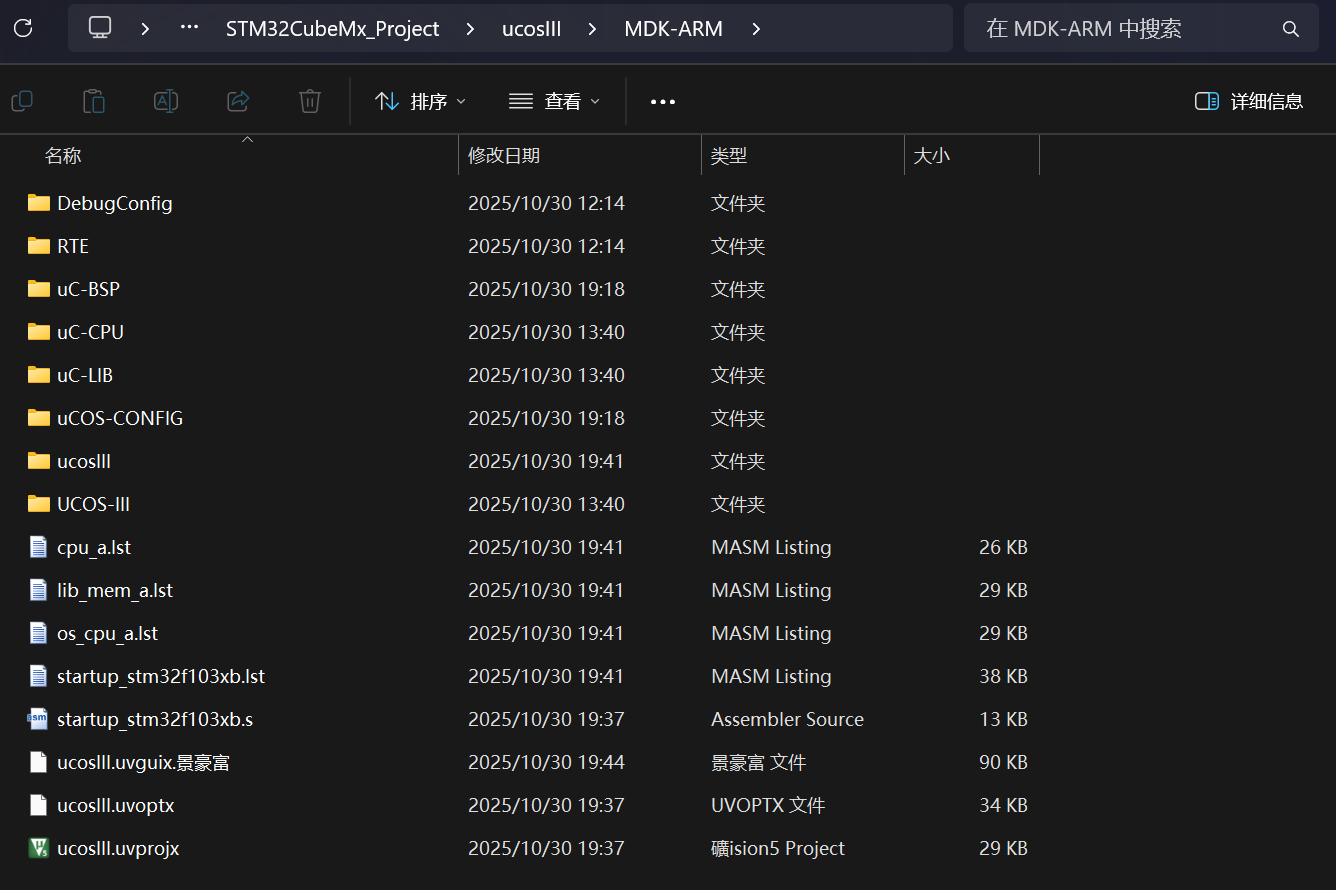Select the UCOS-III folder icon

(39, 504)
